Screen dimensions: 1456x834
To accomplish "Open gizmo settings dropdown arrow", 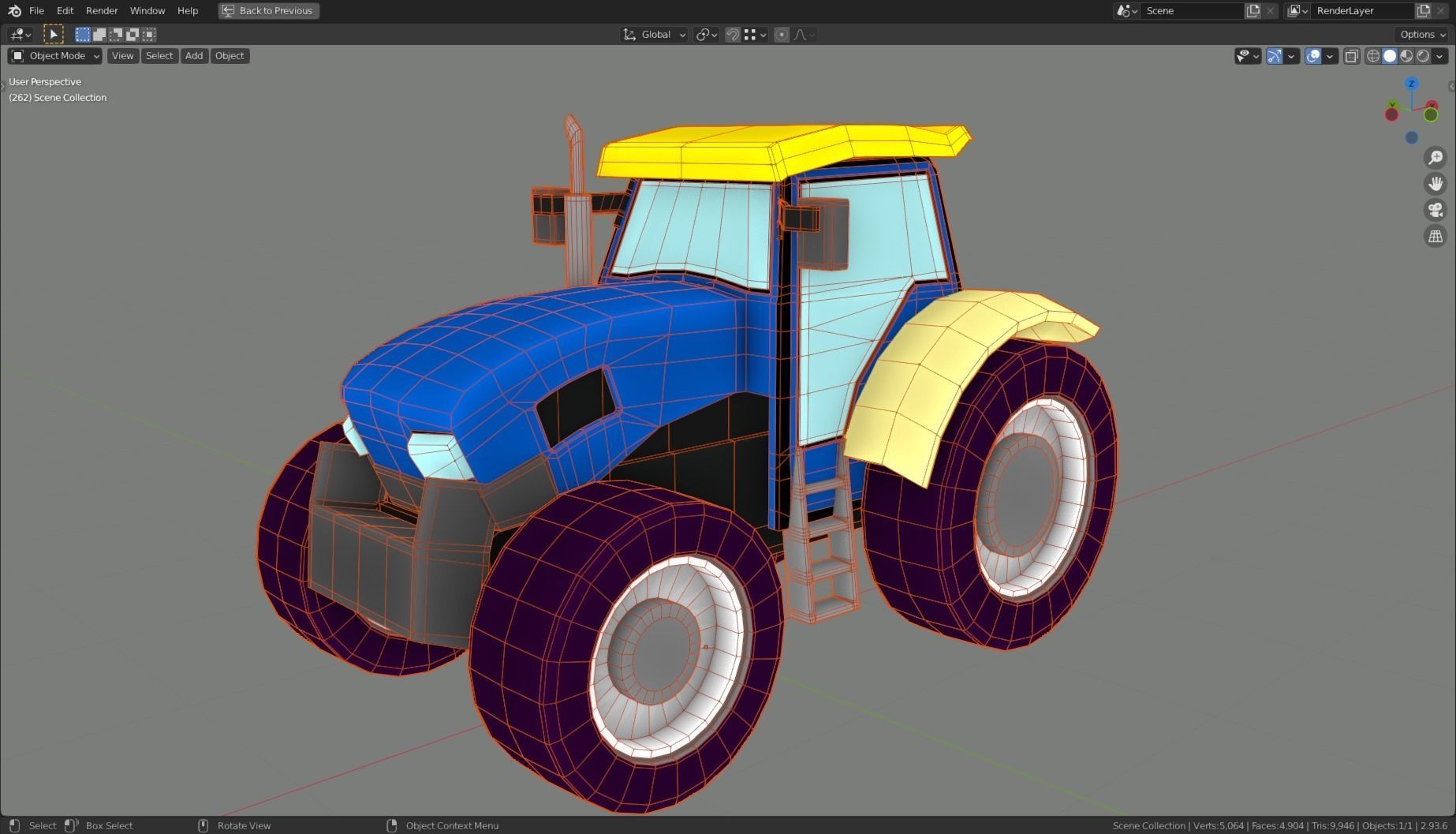I will [x=1291, y=56].
